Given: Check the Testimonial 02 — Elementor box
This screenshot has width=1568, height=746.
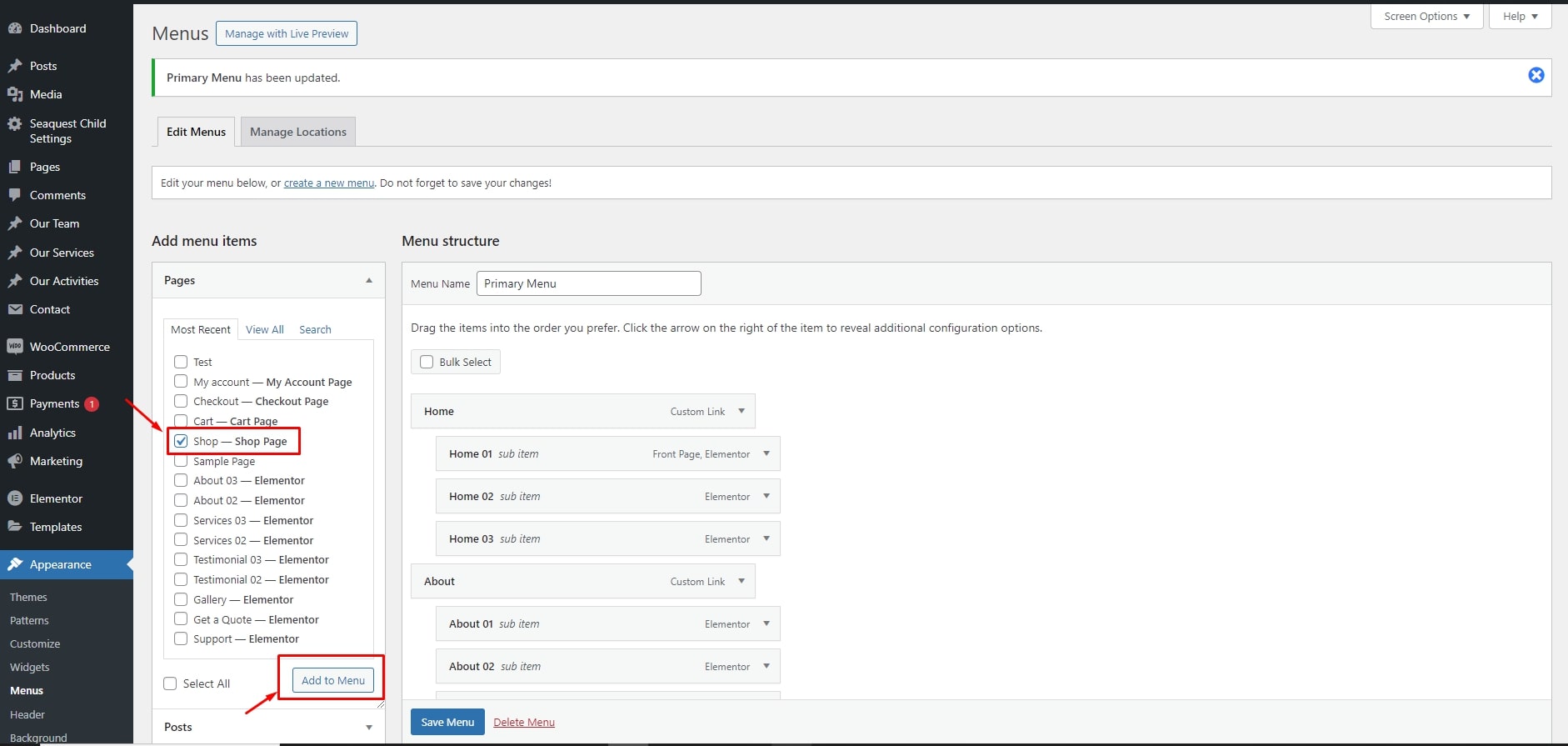Looking at the screenshot, I should [181, 579].
